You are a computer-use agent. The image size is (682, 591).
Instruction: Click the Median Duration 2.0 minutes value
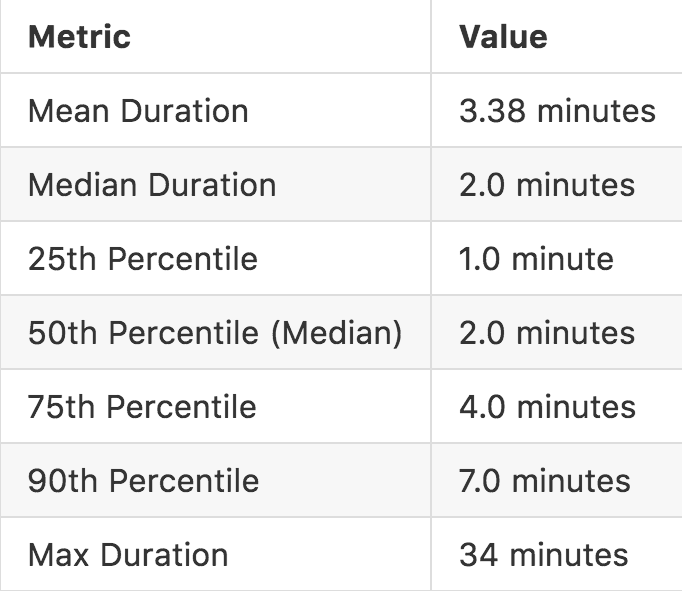[x=547, y=185]
